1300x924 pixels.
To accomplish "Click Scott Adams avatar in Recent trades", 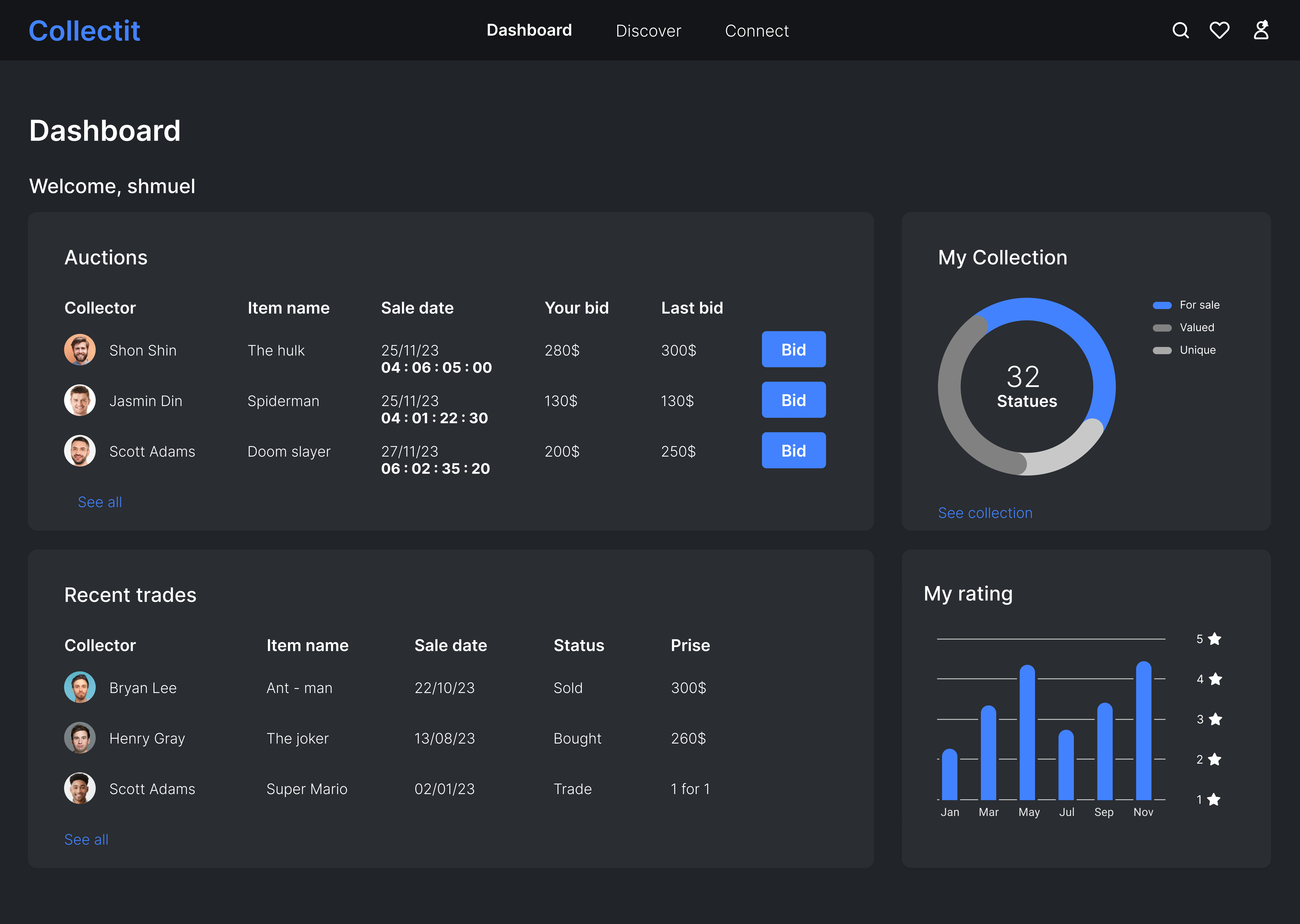I will click(80, 788).
